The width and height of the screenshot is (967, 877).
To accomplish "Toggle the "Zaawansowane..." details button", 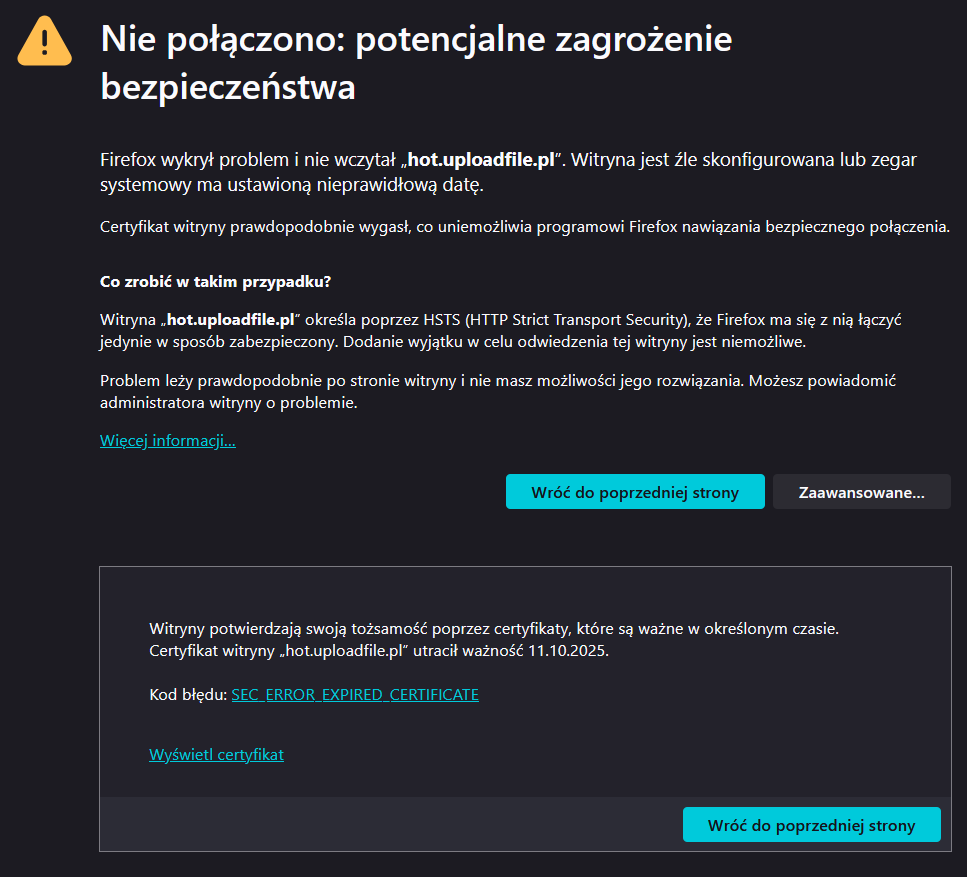I will [861, 492].
